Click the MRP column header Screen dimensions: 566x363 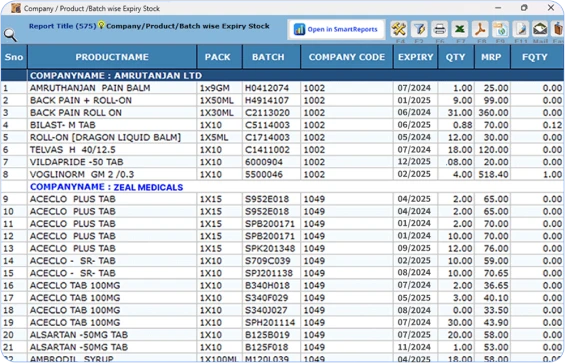(491, 57)
